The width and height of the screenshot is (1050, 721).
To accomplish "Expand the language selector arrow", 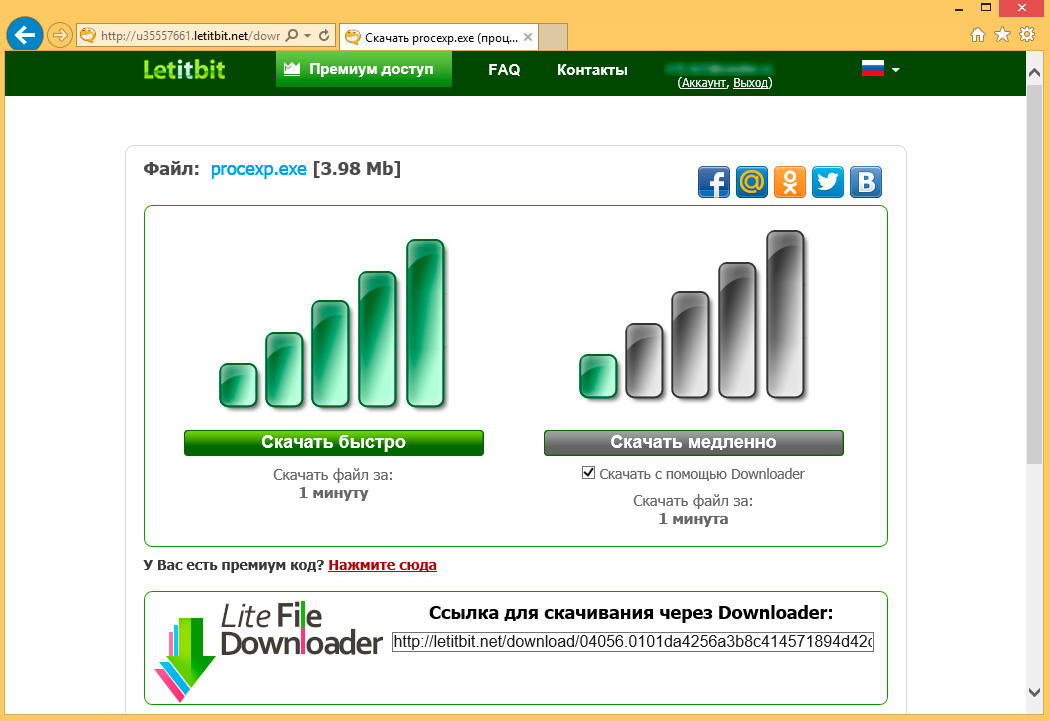I will point(895,70).
